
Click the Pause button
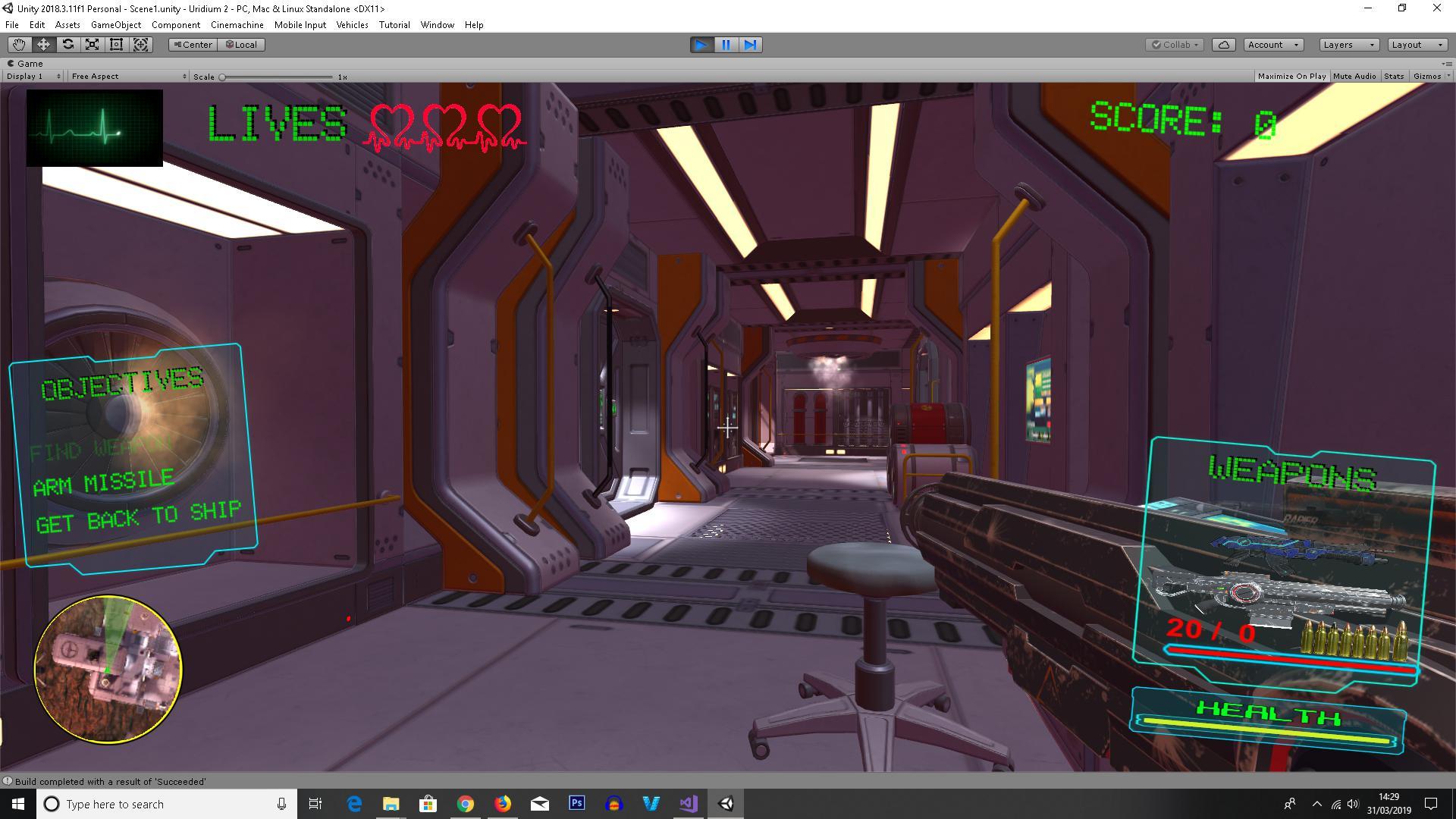tap(726, 45)
